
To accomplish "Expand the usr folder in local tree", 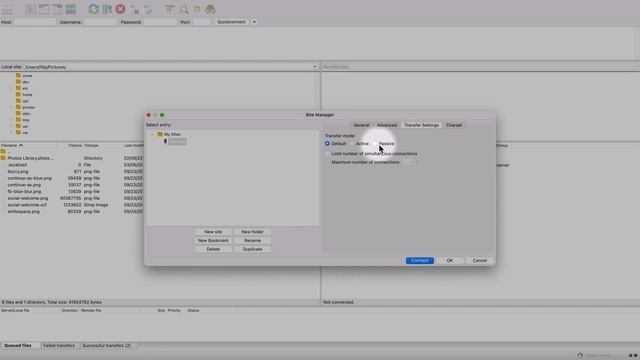I will pyautogui.click(x=11, y=126).
